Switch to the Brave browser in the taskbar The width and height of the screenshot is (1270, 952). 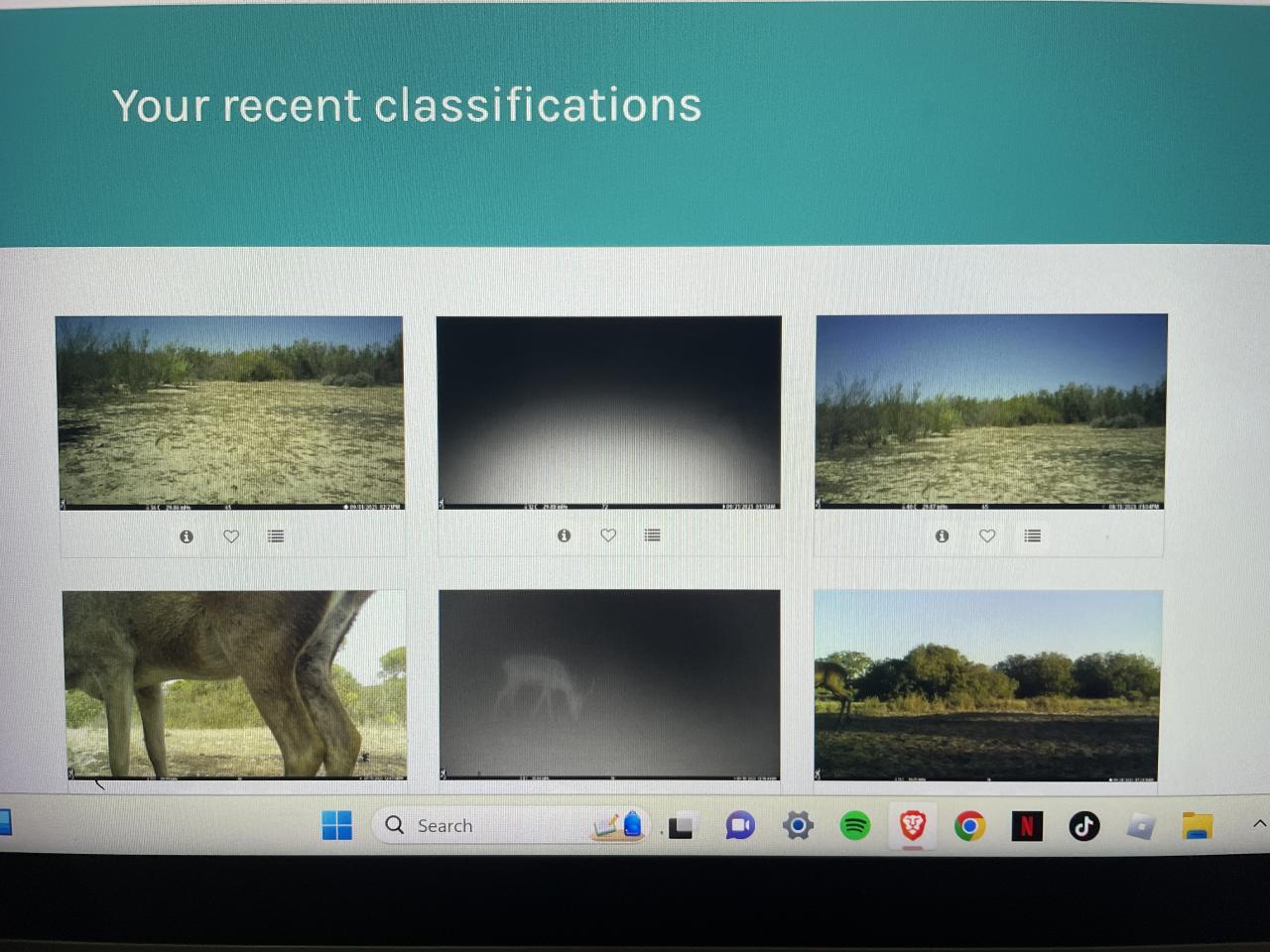click(913, 825)
